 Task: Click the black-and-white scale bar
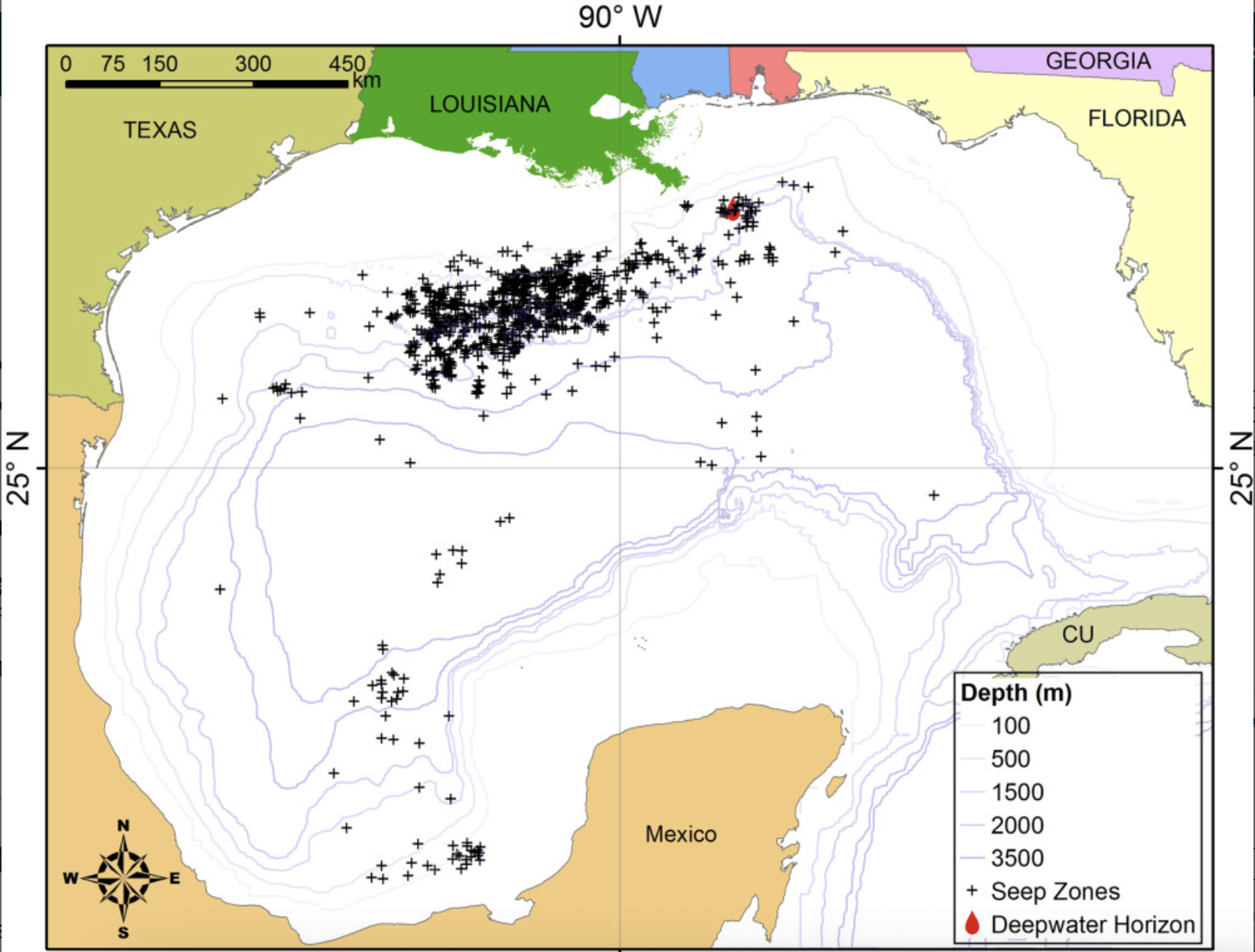point(207,83)
